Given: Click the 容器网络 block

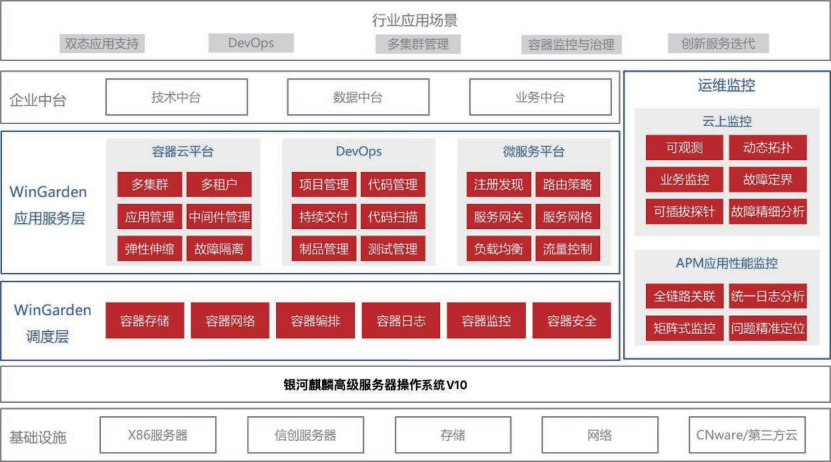Looking at the screenshot, I should pos(230,321).
